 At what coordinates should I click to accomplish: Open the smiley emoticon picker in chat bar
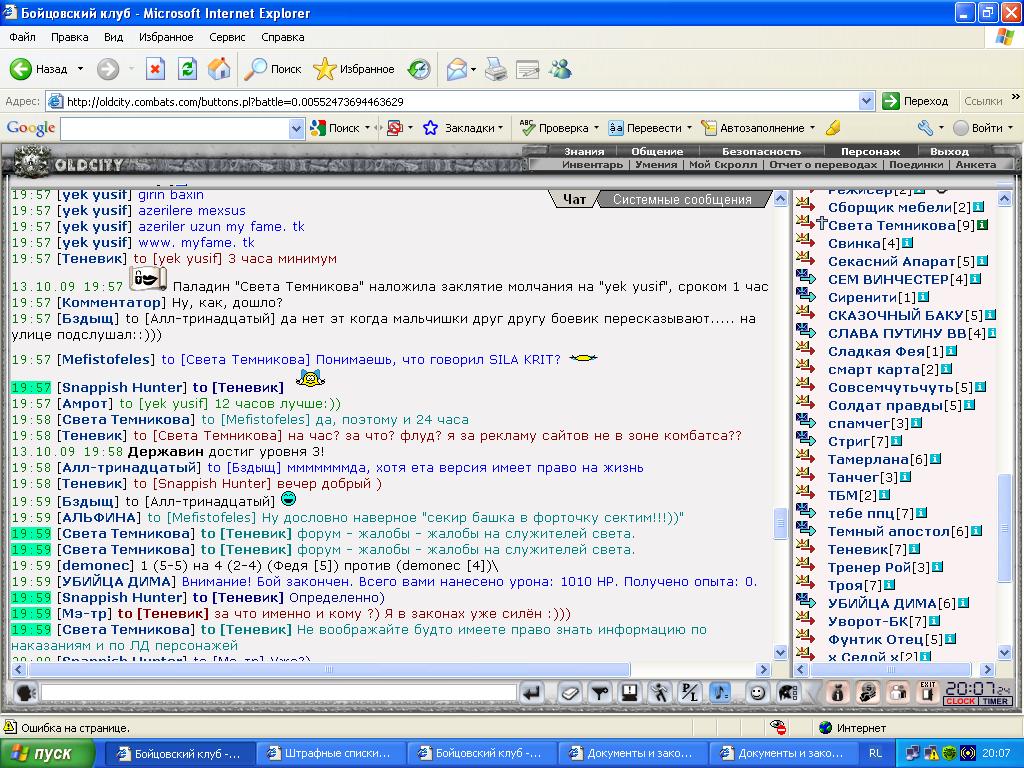[x=756, y=692]
